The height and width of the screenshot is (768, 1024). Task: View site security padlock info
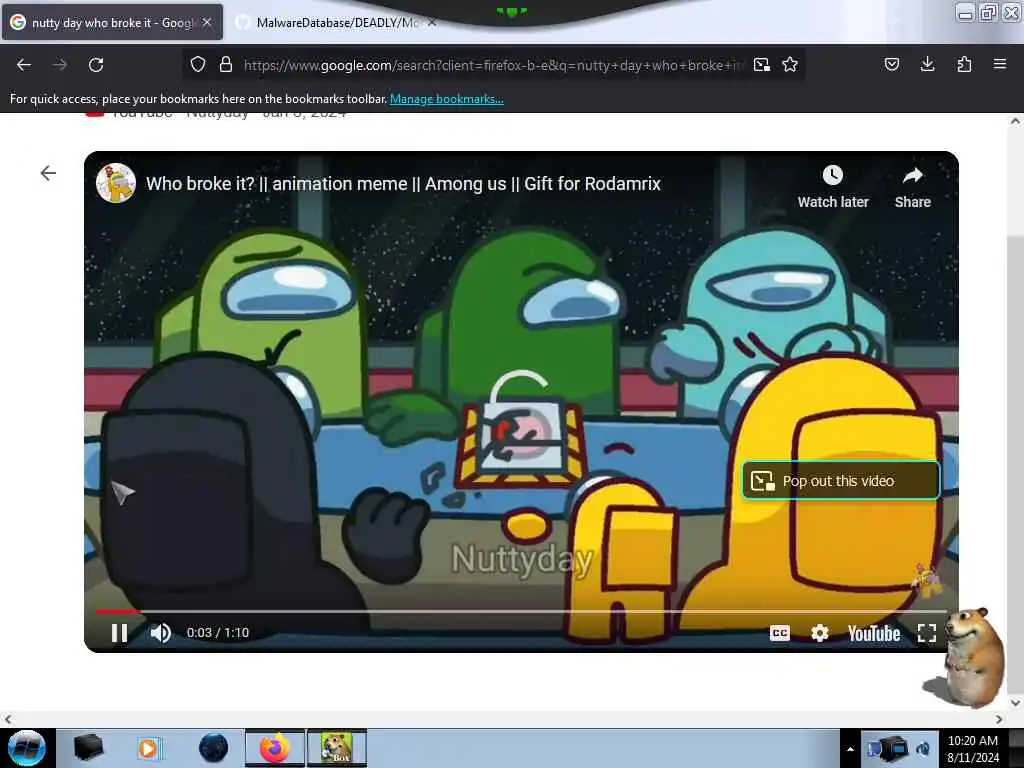(226, 64)
